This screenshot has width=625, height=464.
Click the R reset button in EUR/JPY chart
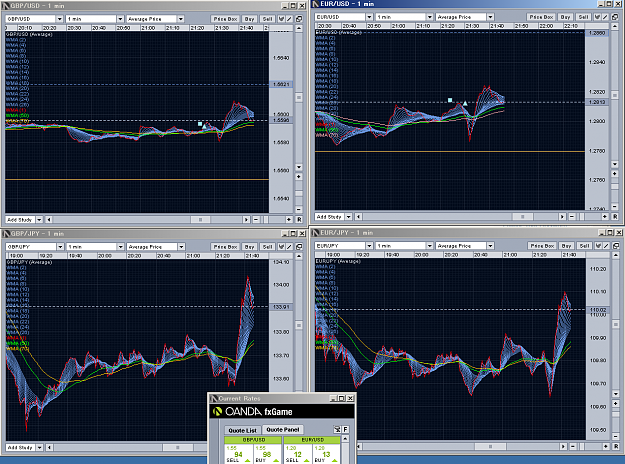(616, 446)
